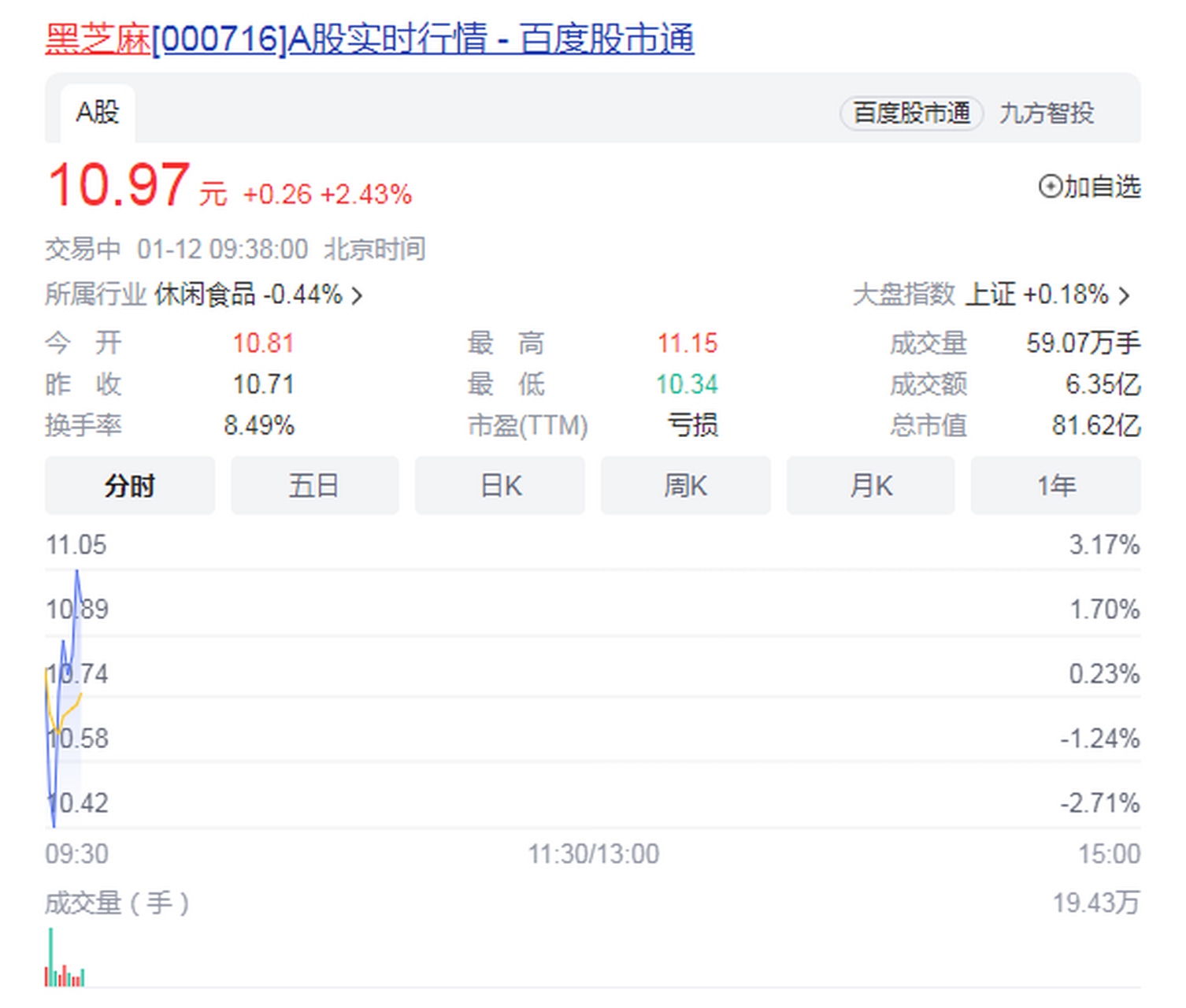Open the 周K weekly chart
The image size is (1186, 1008).
tap(685, 486)
